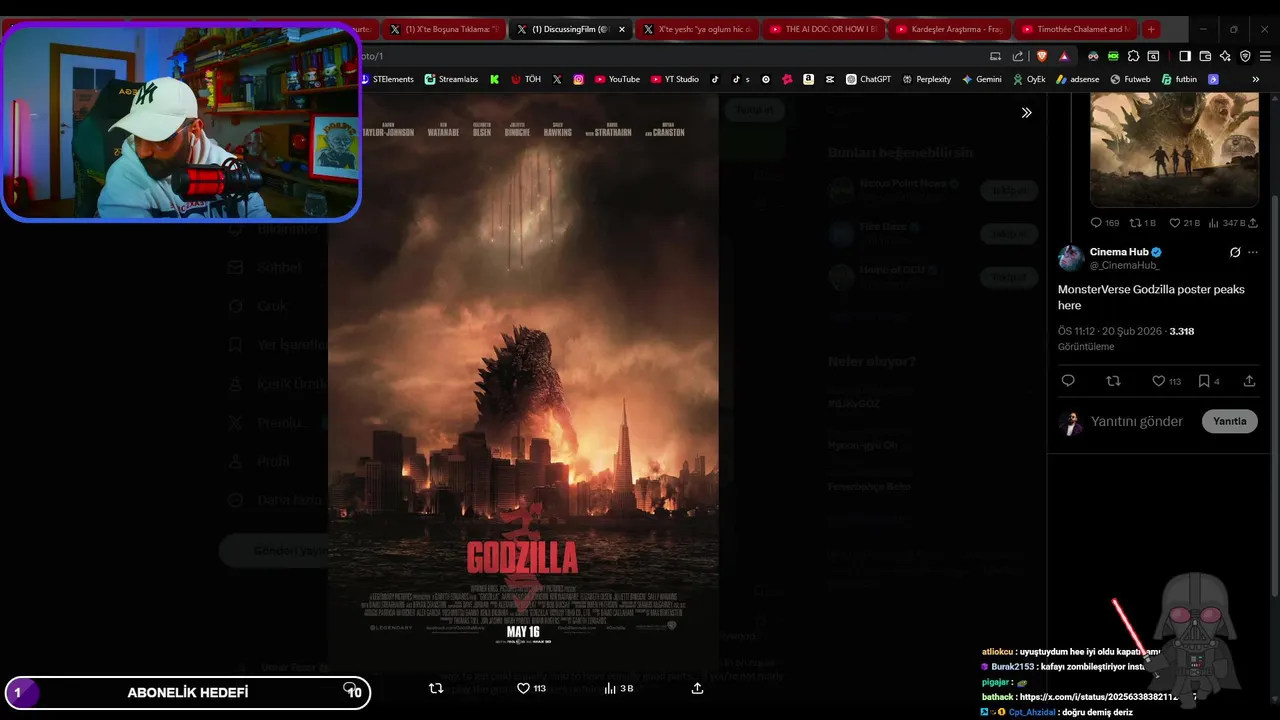Click the Brave Shields lion icon
1280x720 pixels.
click(1042, 56)
